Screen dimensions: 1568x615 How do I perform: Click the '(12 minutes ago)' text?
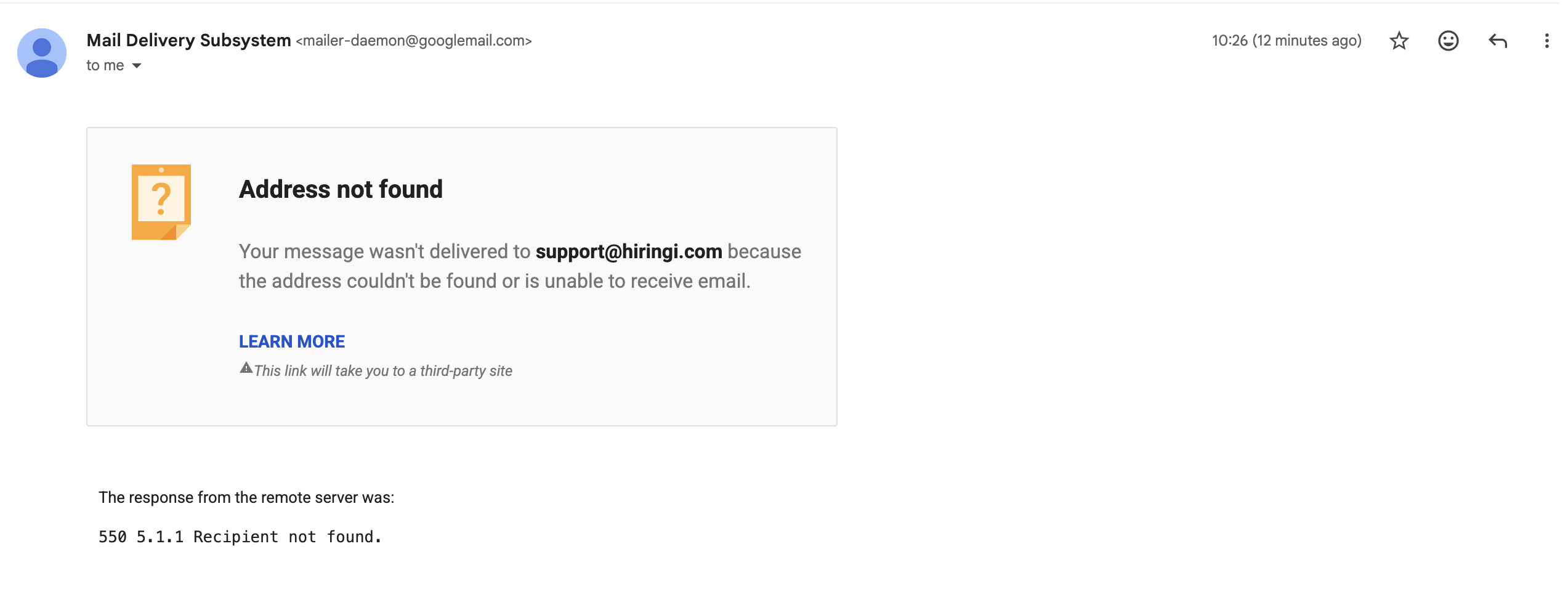(1307, 41)
